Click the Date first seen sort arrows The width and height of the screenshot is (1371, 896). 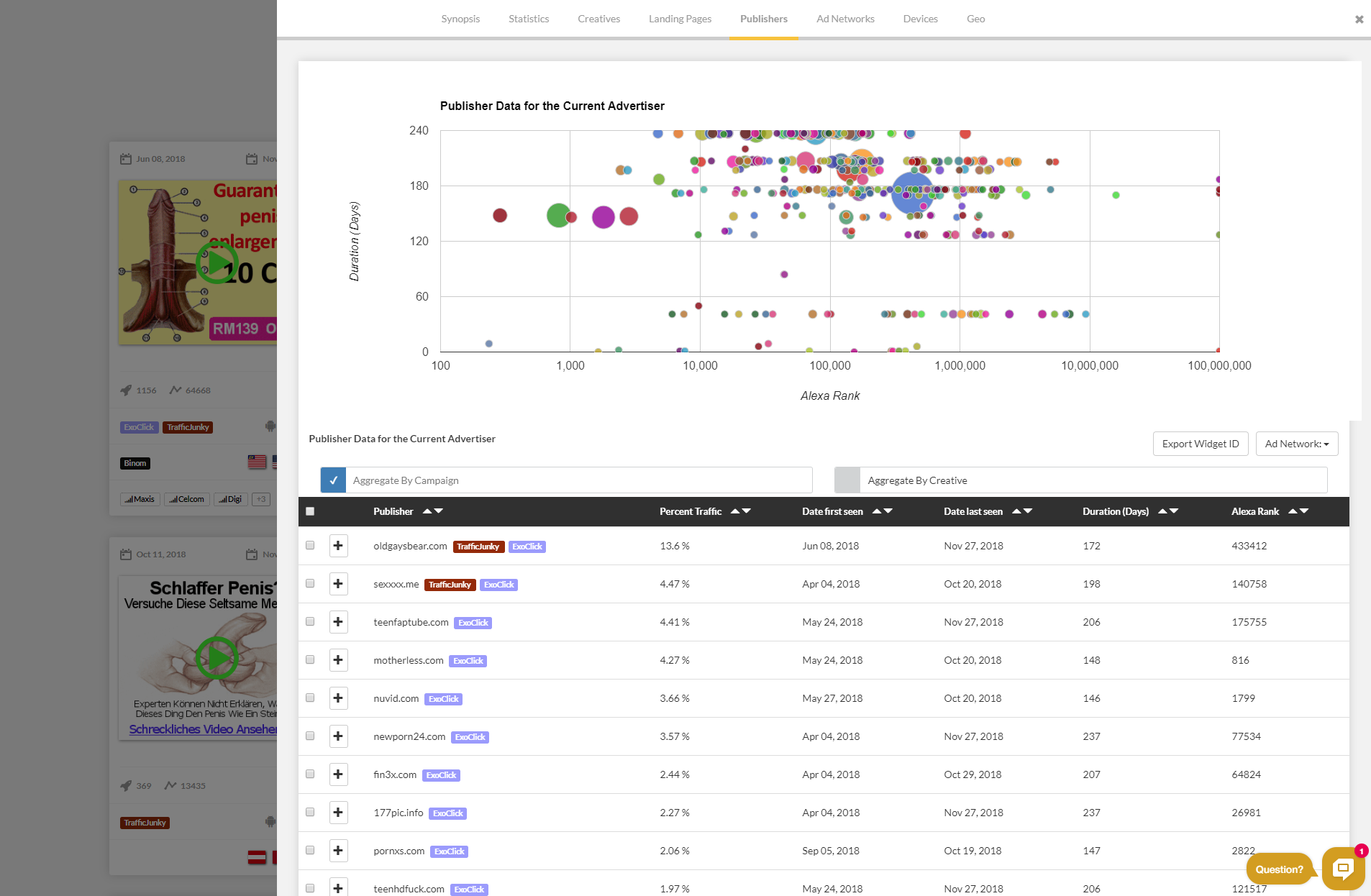882,511
